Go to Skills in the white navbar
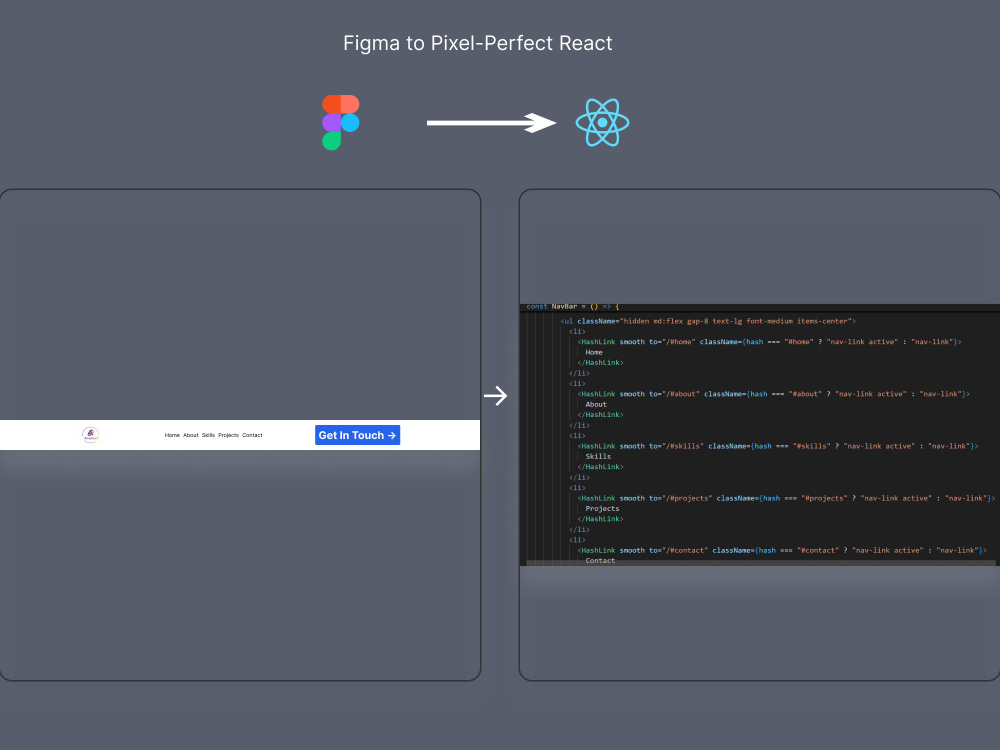The width and height of the screenshot is (1000, 750). (209, 435)
